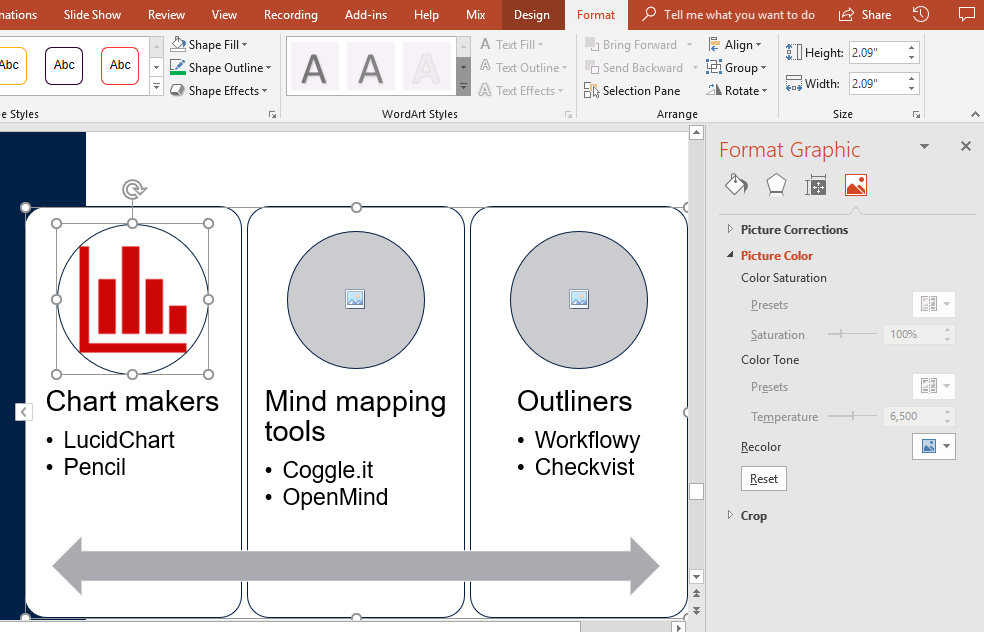Click picture placeholder icon above Outliners

point(579,299)
